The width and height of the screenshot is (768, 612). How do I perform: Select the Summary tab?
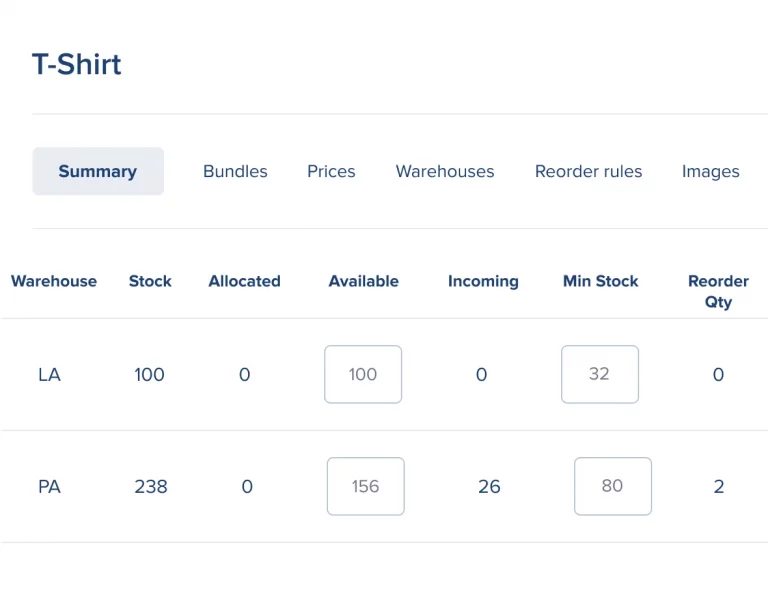(x=98, y=171)
